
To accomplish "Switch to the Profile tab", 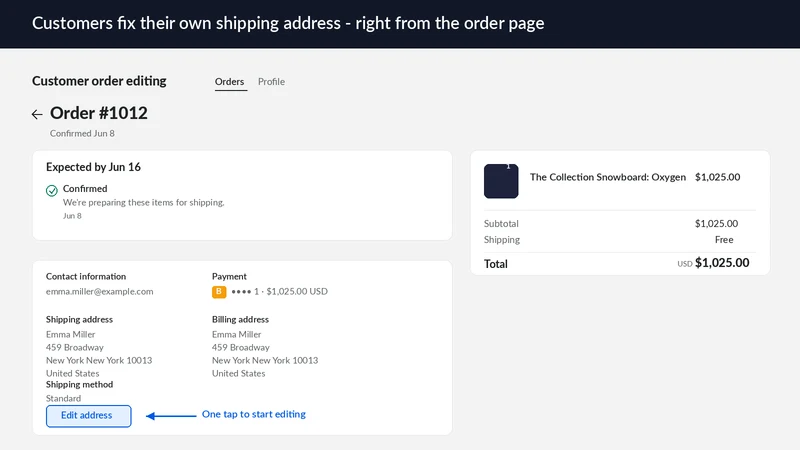I will click(x=271, y=82).
